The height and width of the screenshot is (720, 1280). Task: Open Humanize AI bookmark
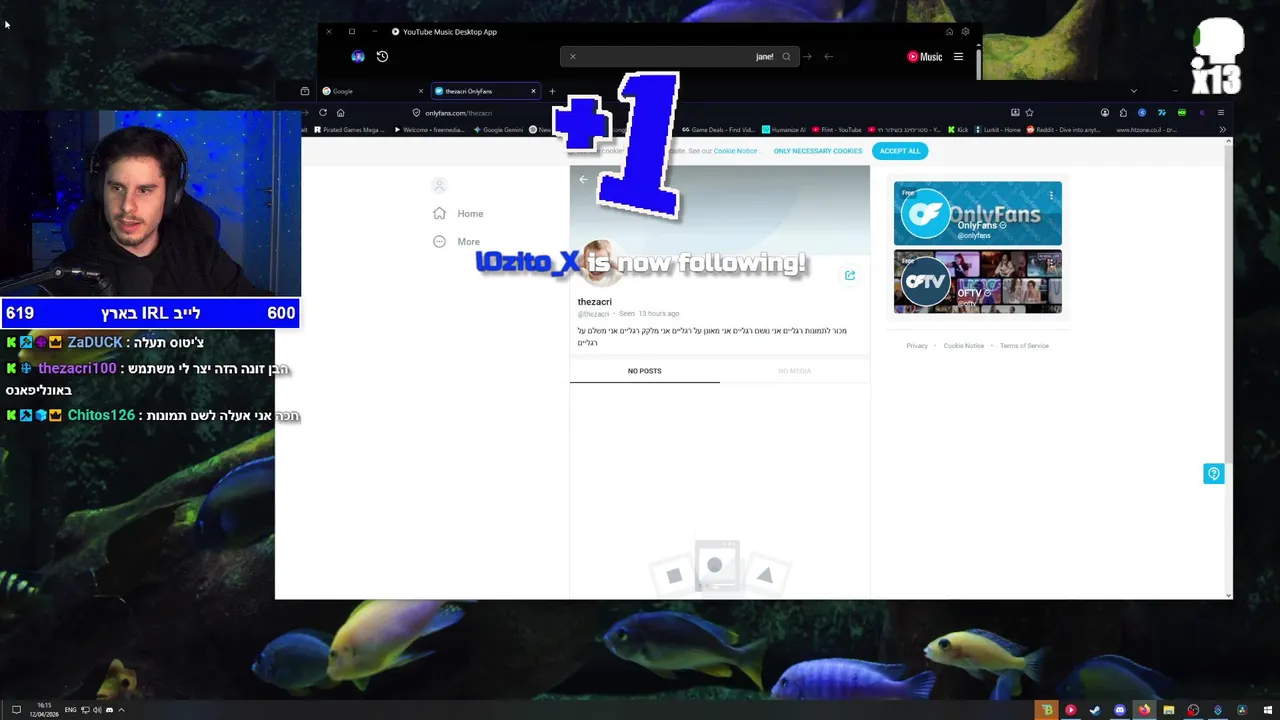point(784,130)
